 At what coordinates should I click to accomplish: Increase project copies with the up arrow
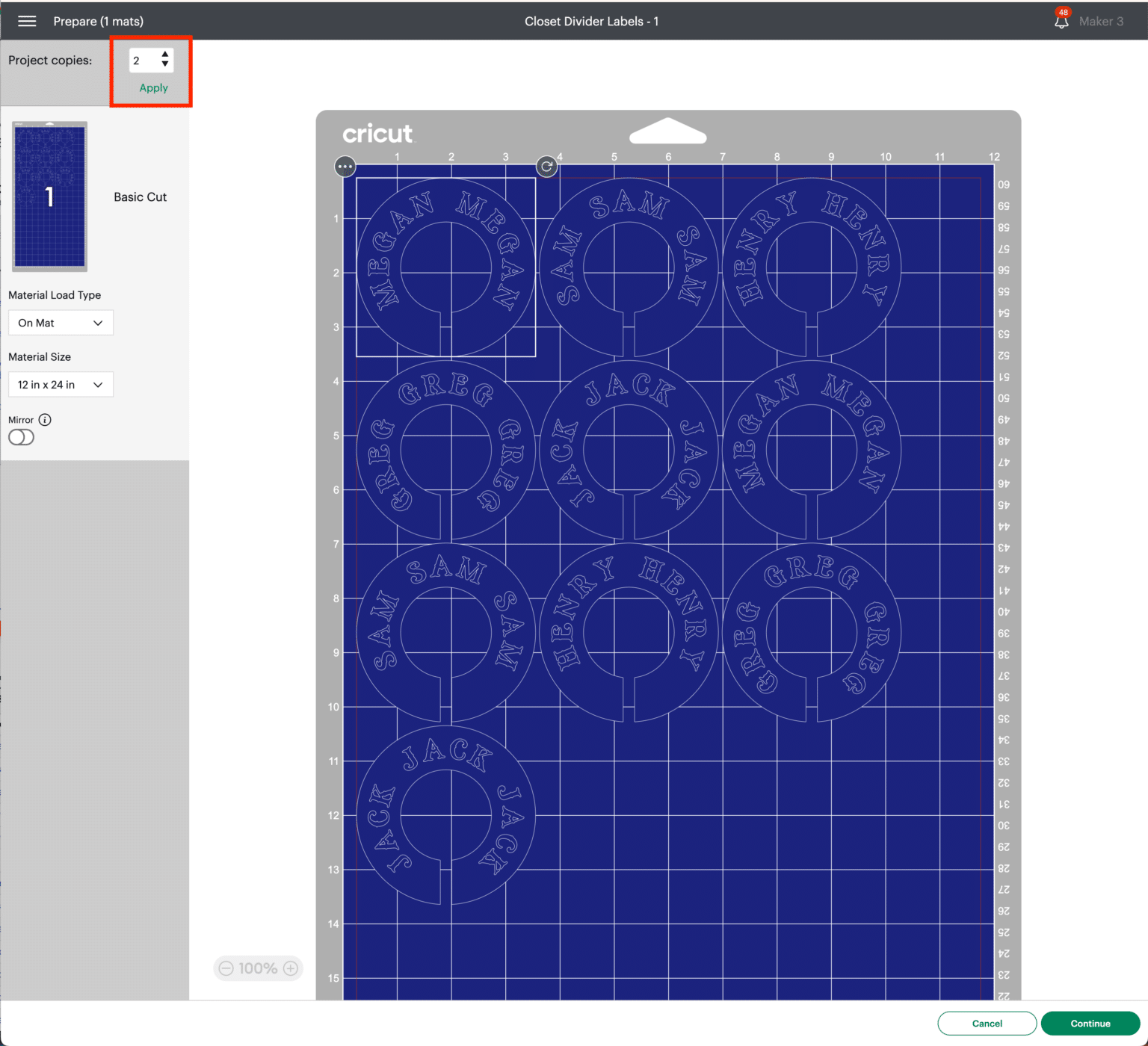point(165,55)
